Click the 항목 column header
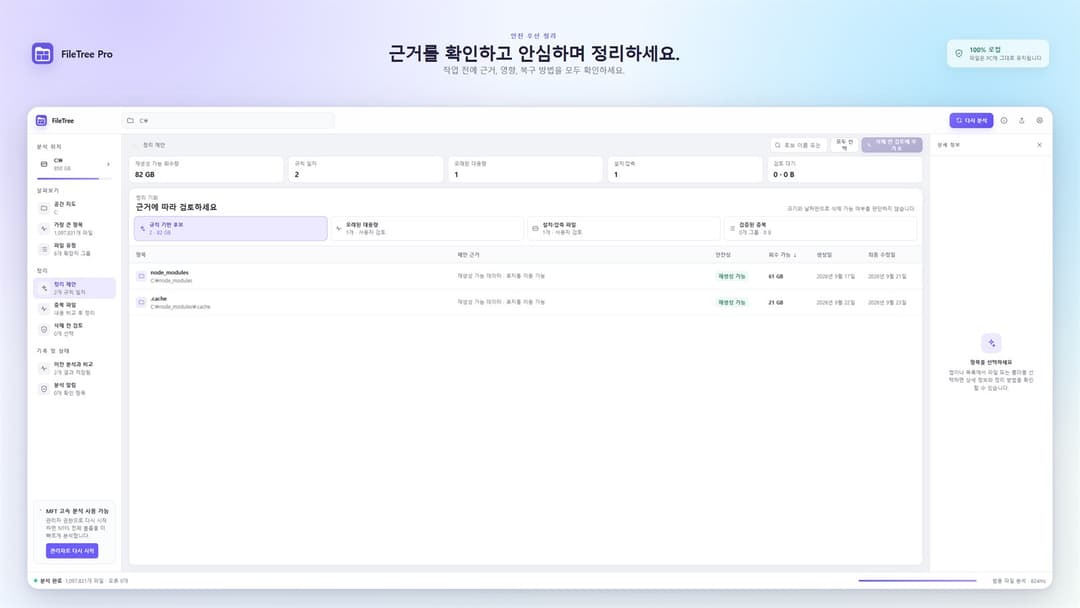 click(141, 255)
